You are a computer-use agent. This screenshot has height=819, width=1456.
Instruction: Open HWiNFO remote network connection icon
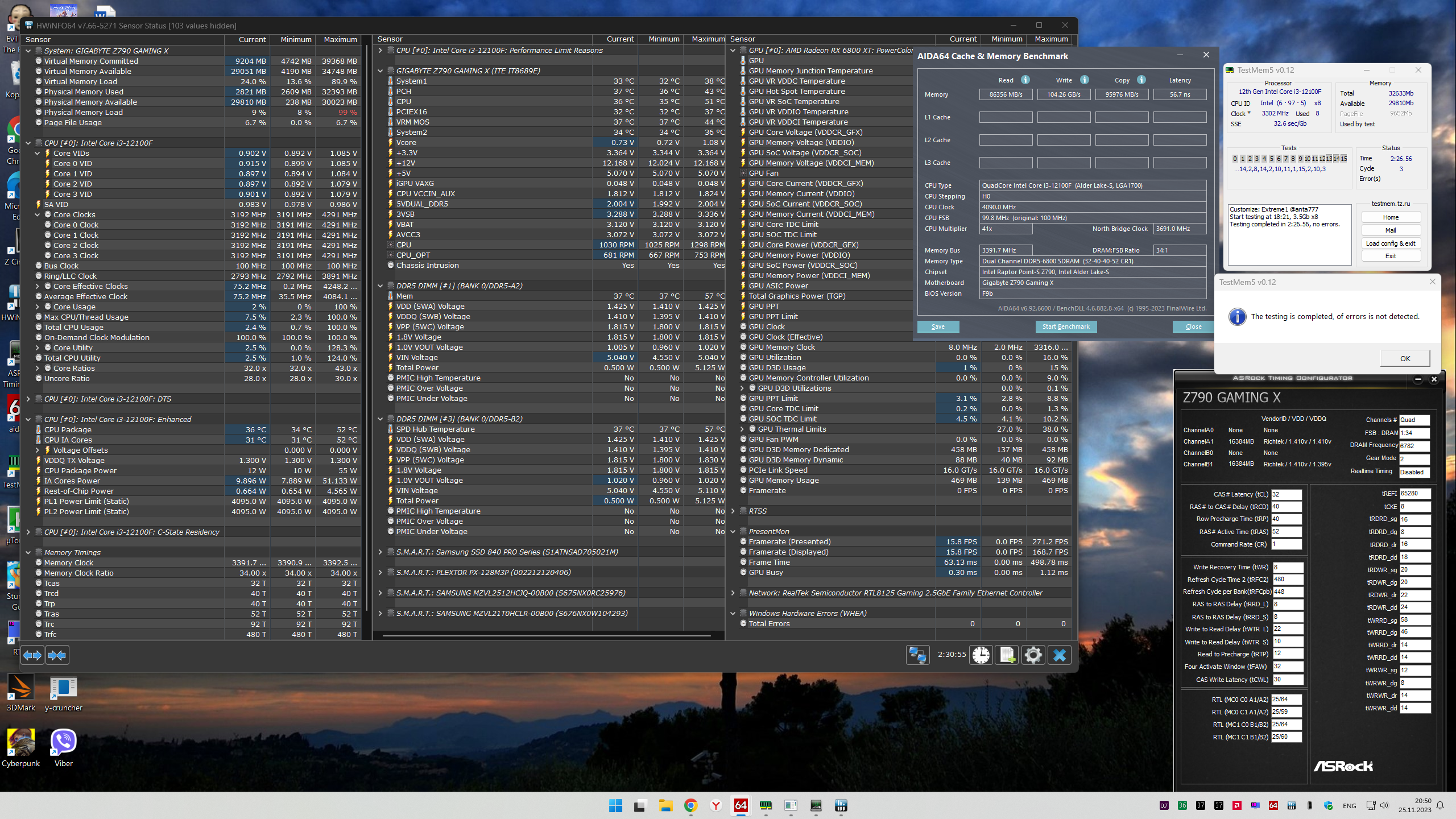click(917, 655)
